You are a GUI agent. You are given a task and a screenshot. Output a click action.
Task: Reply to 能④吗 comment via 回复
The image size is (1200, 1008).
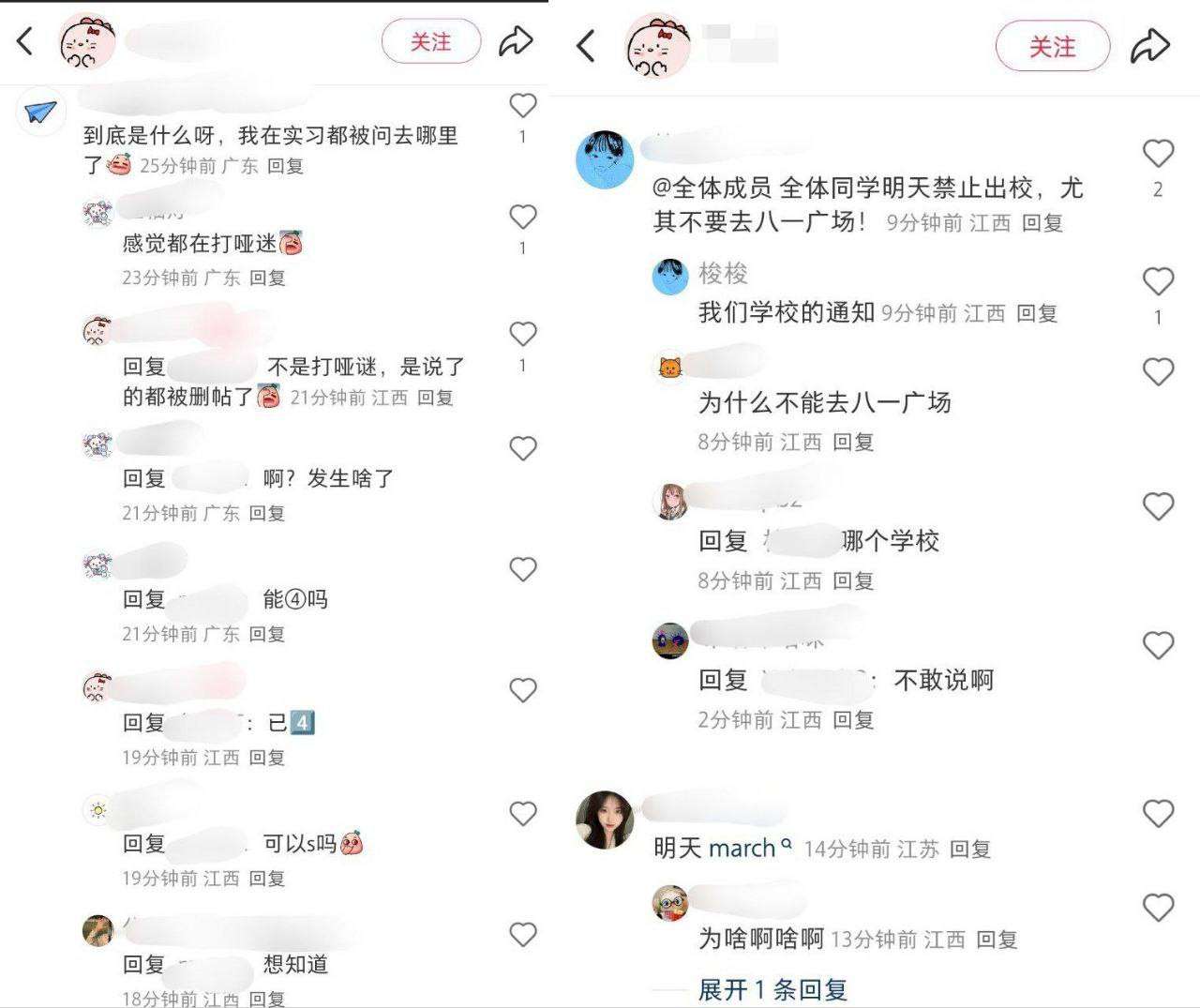267,634
